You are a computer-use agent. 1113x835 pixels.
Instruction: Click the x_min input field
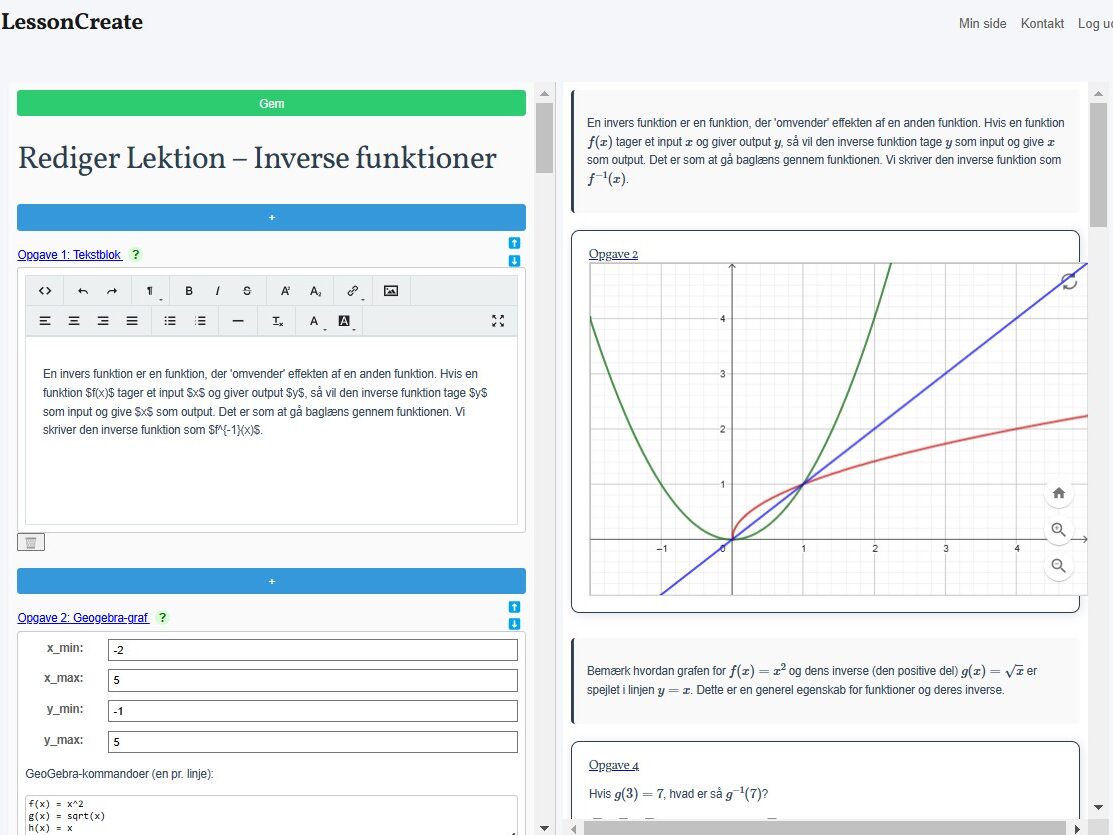312,650
